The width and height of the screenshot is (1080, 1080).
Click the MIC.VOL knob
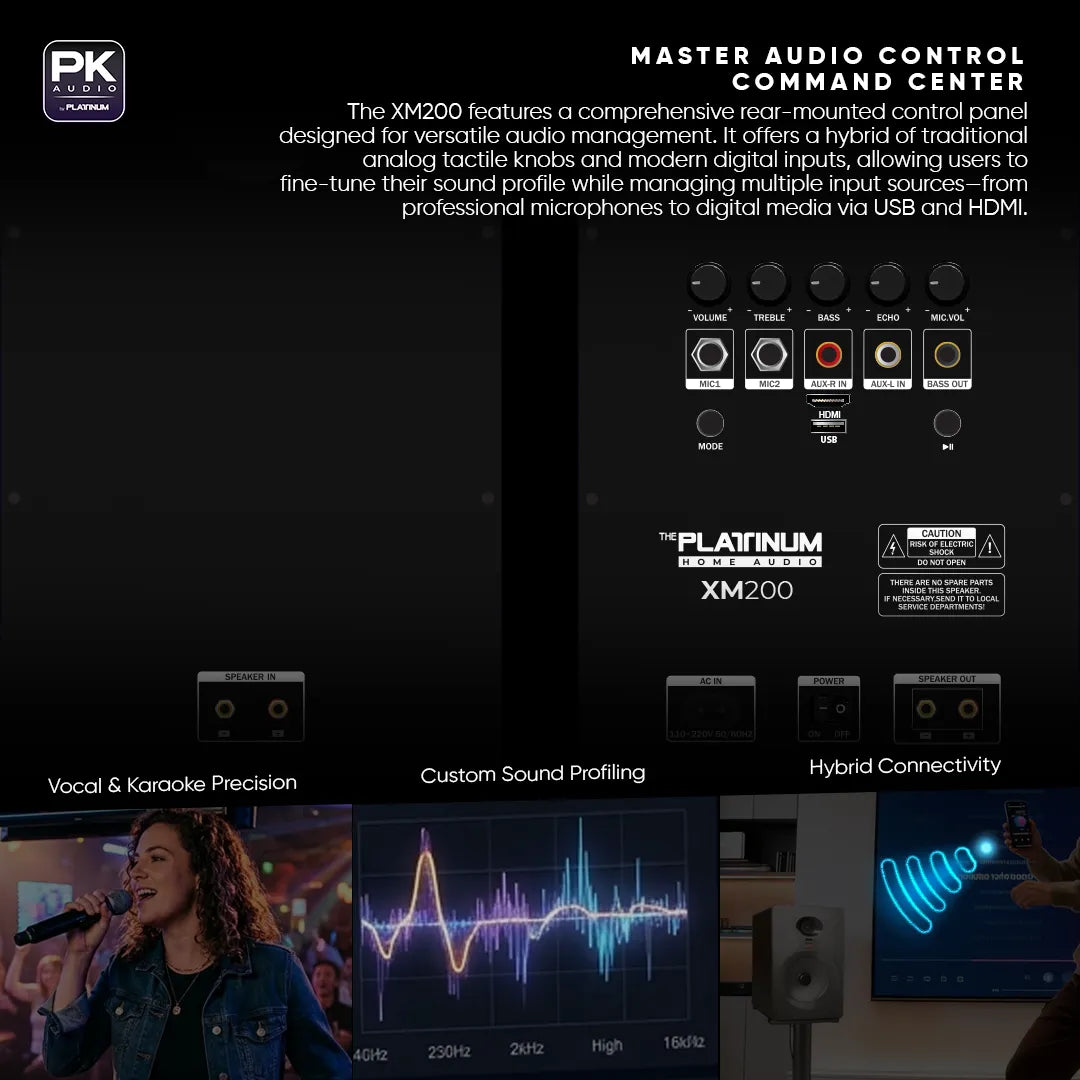[x=947, y=283]
